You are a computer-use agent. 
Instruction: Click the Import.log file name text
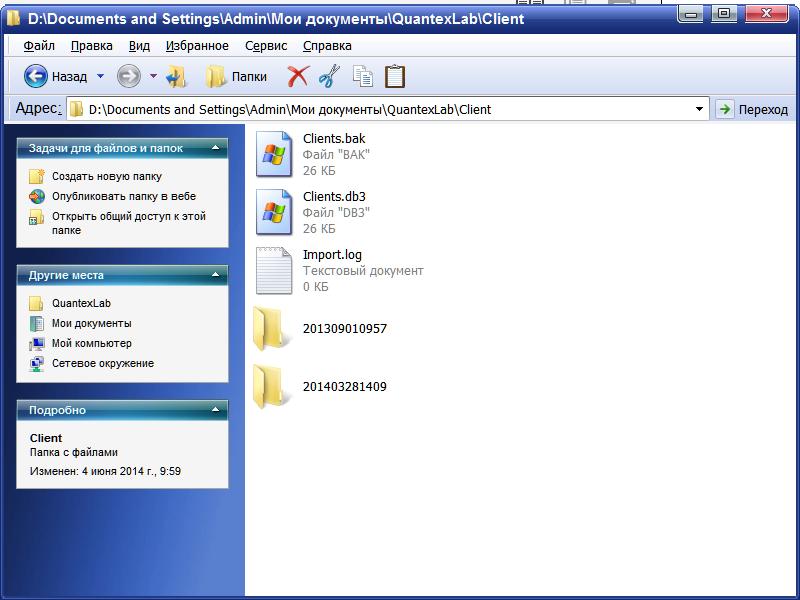pos(332,255)
